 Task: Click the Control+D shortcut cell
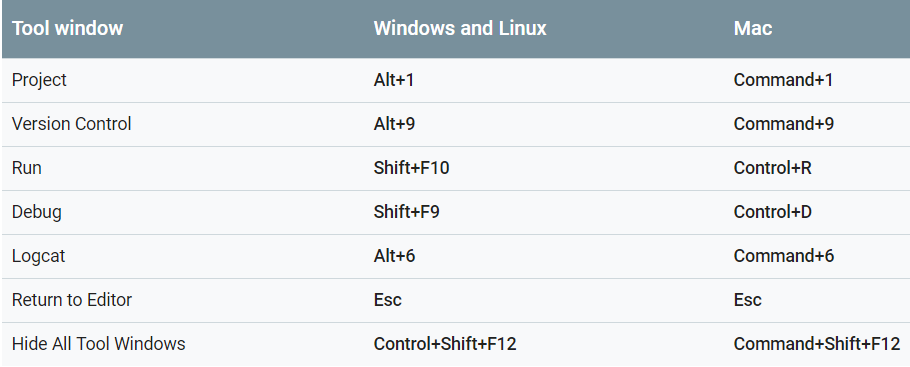[772, 212]
